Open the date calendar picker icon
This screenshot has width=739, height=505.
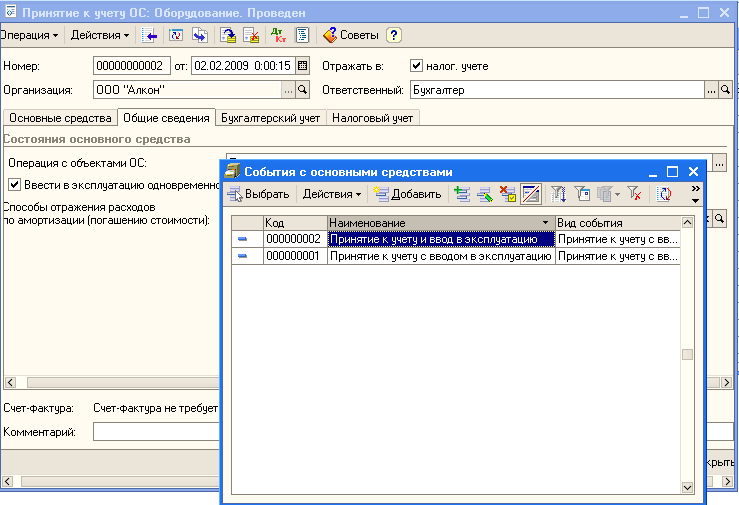[x=302, y=66]
